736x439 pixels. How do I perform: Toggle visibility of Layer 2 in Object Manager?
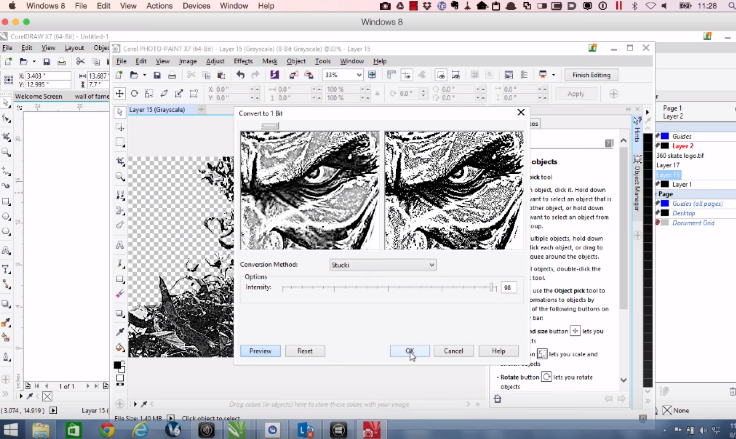658,146
